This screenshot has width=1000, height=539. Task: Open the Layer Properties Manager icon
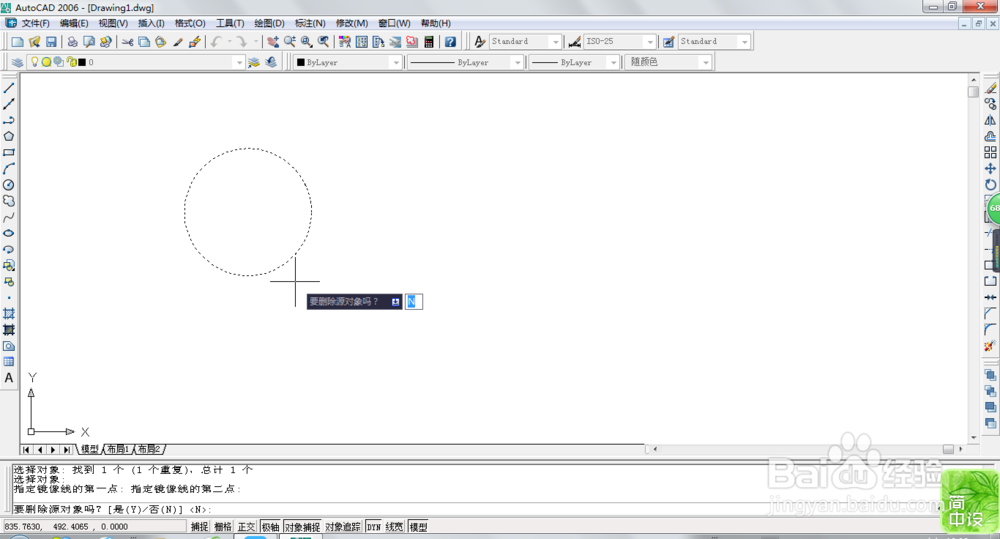click(17, 62)
